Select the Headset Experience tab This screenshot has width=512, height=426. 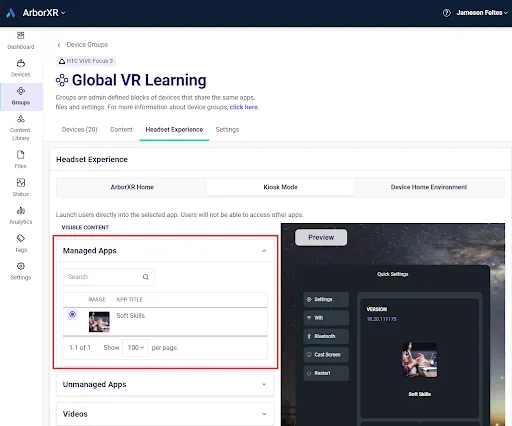tap(174, 129)
